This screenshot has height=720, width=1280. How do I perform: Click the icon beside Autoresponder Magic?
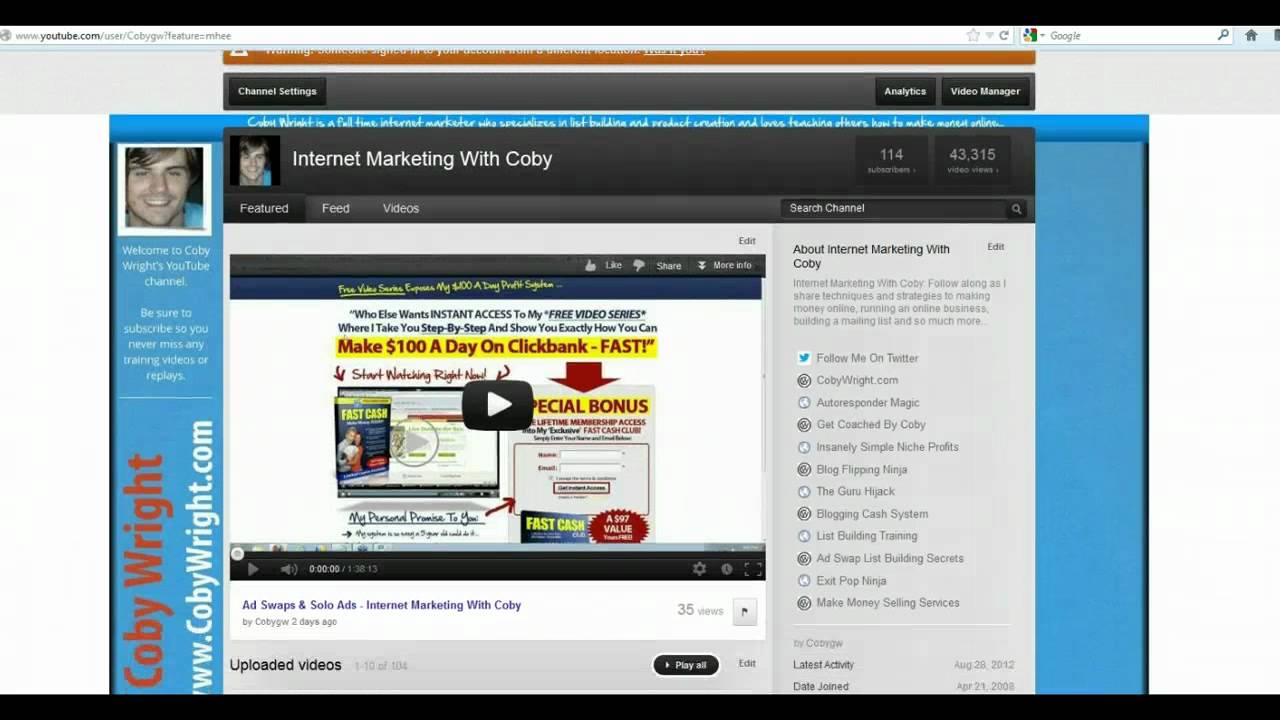tap(804, 402)
